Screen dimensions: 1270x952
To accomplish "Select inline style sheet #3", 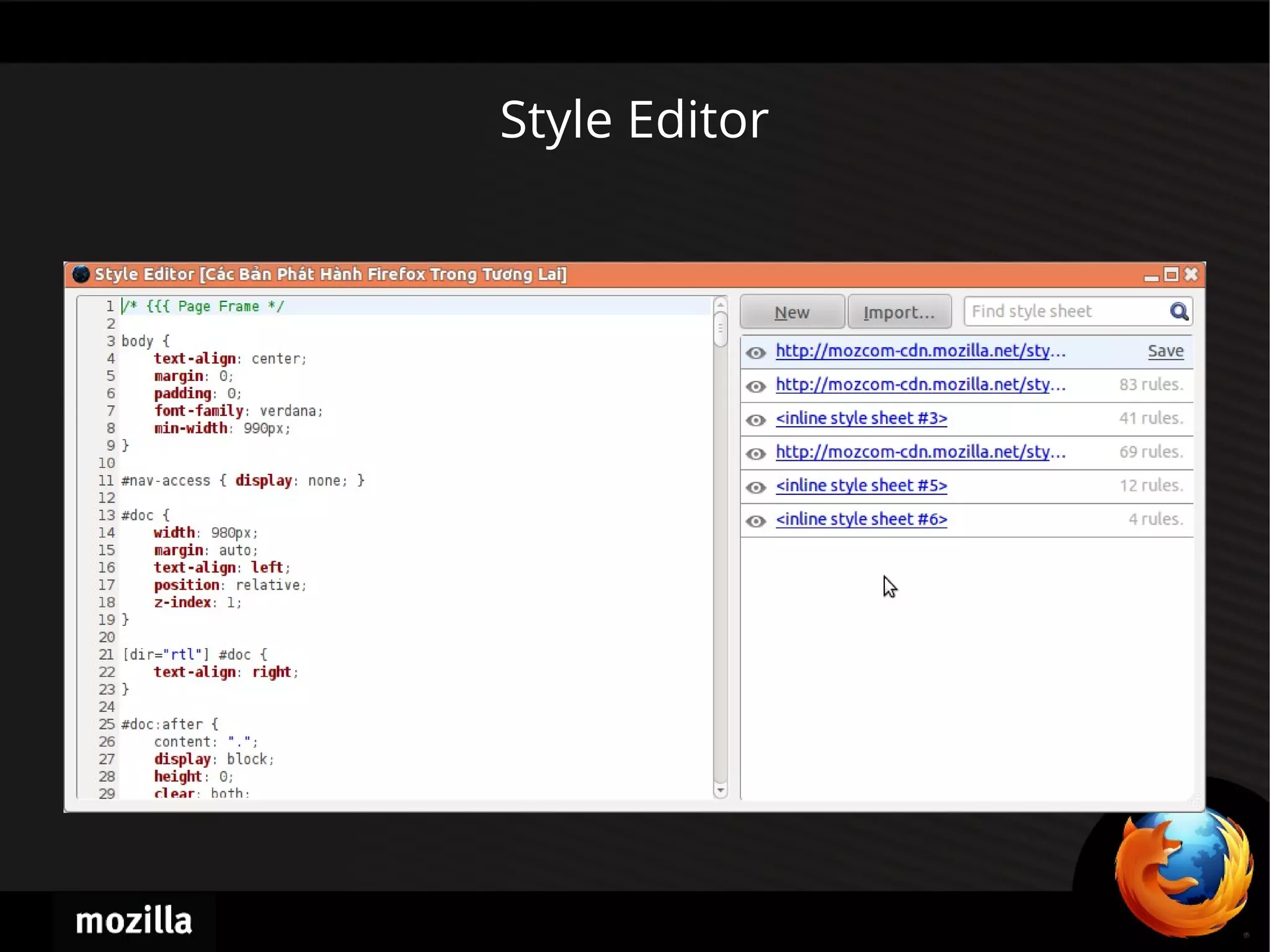I will pos(861,418).
